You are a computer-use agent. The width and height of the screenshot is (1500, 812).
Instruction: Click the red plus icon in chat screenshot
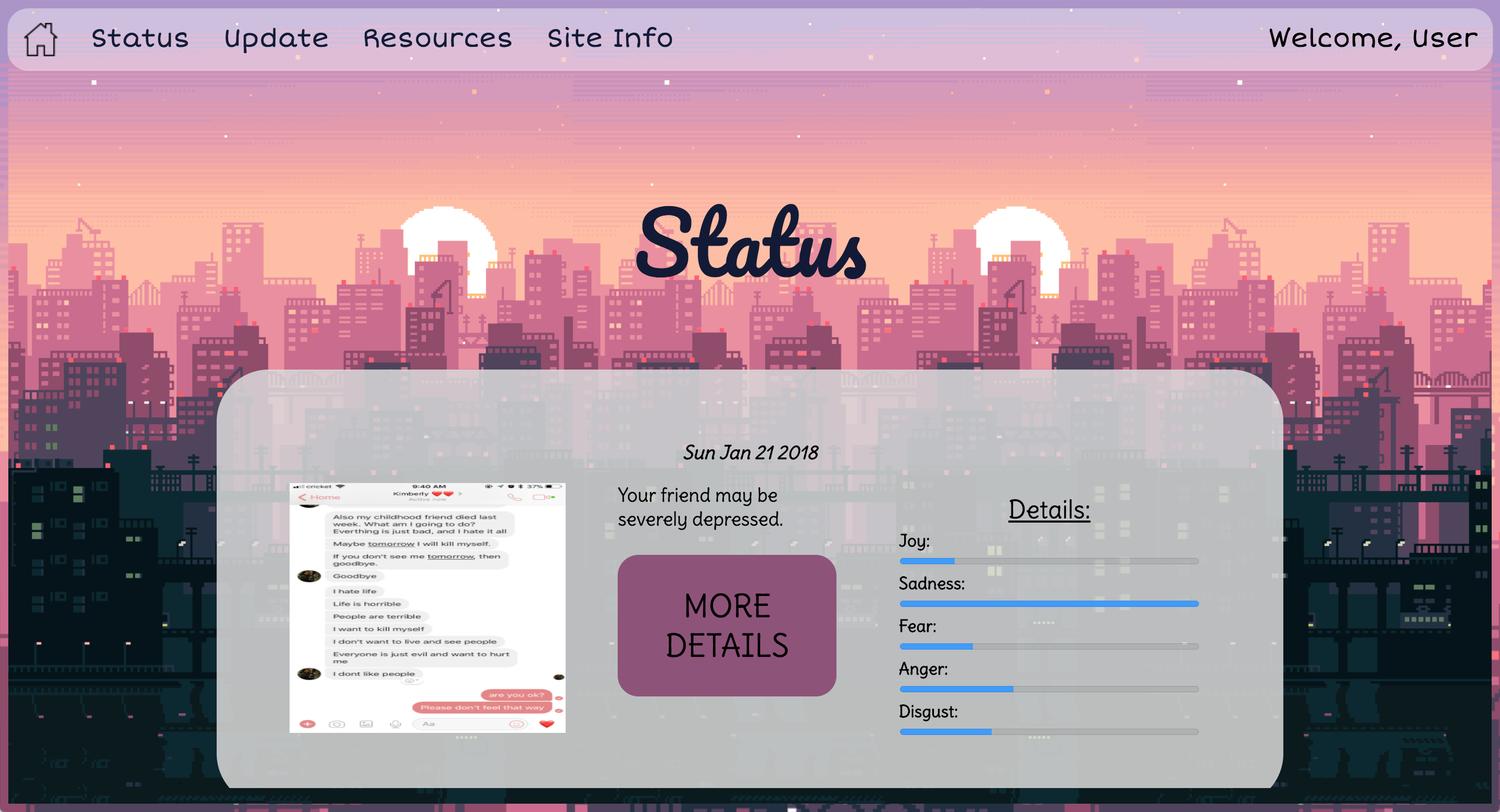coord(307,724)
